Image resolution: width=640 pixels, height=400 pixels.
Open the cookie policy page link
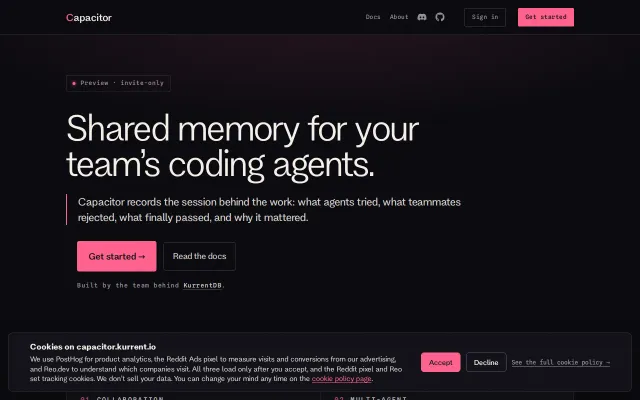(x=342, y=378)
